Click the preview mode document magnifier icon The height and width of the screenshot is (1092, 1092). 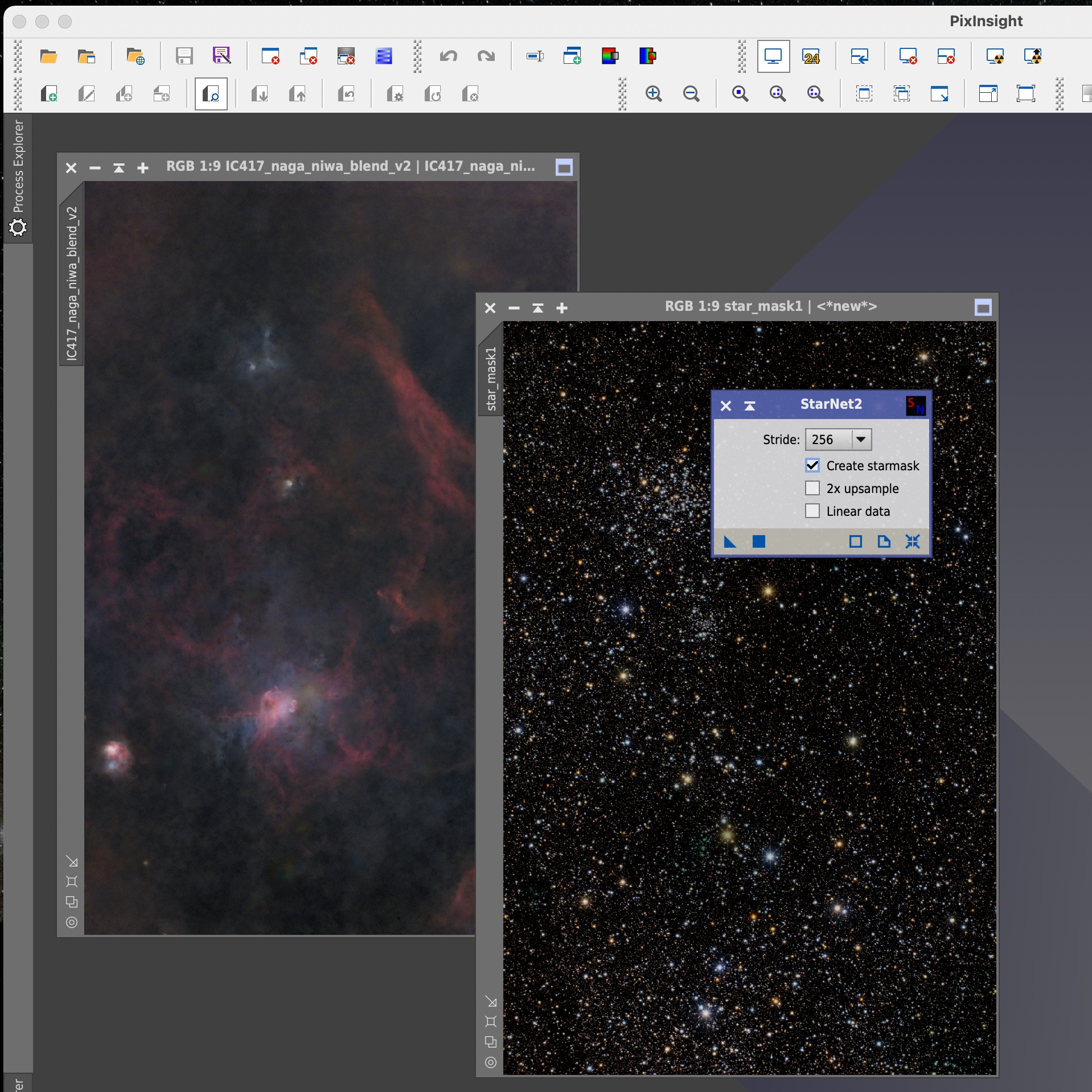click(x=211, y=94)
